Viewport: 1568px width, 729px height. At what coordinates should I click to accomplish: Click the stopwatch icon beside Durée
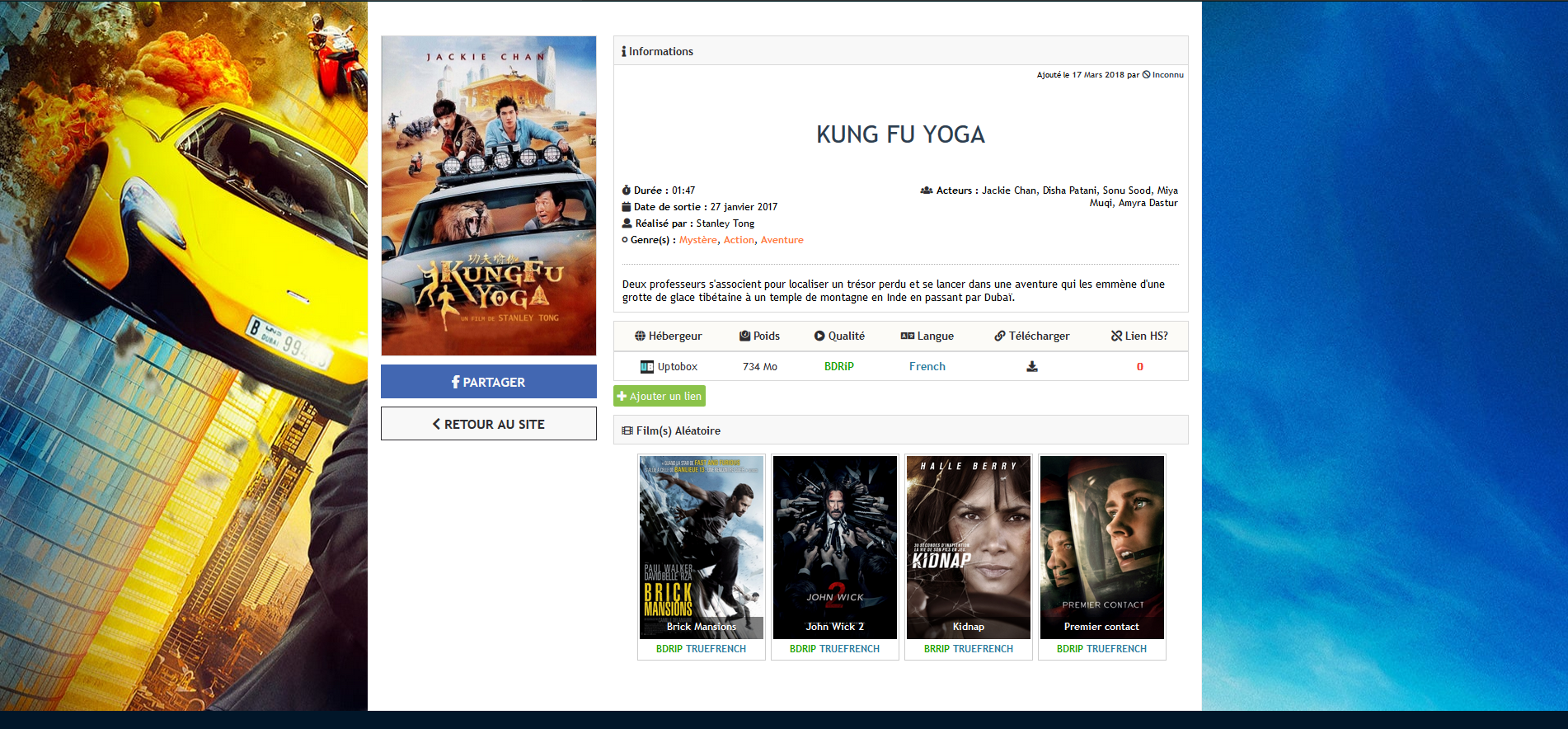627,190
